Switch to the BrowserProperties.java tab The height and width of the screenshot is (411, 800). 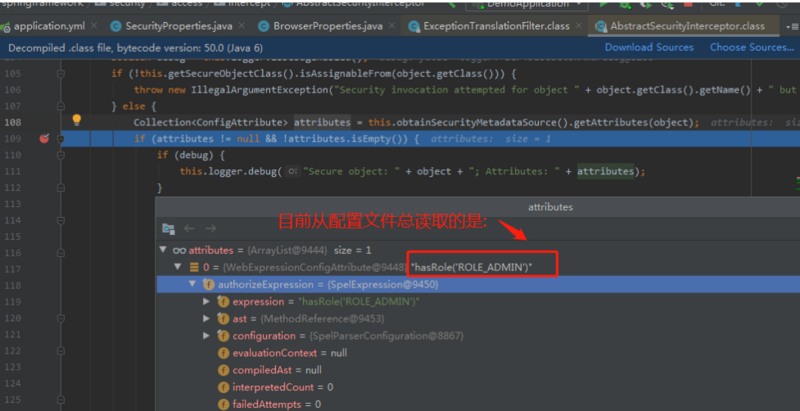(x=327, y=26)
